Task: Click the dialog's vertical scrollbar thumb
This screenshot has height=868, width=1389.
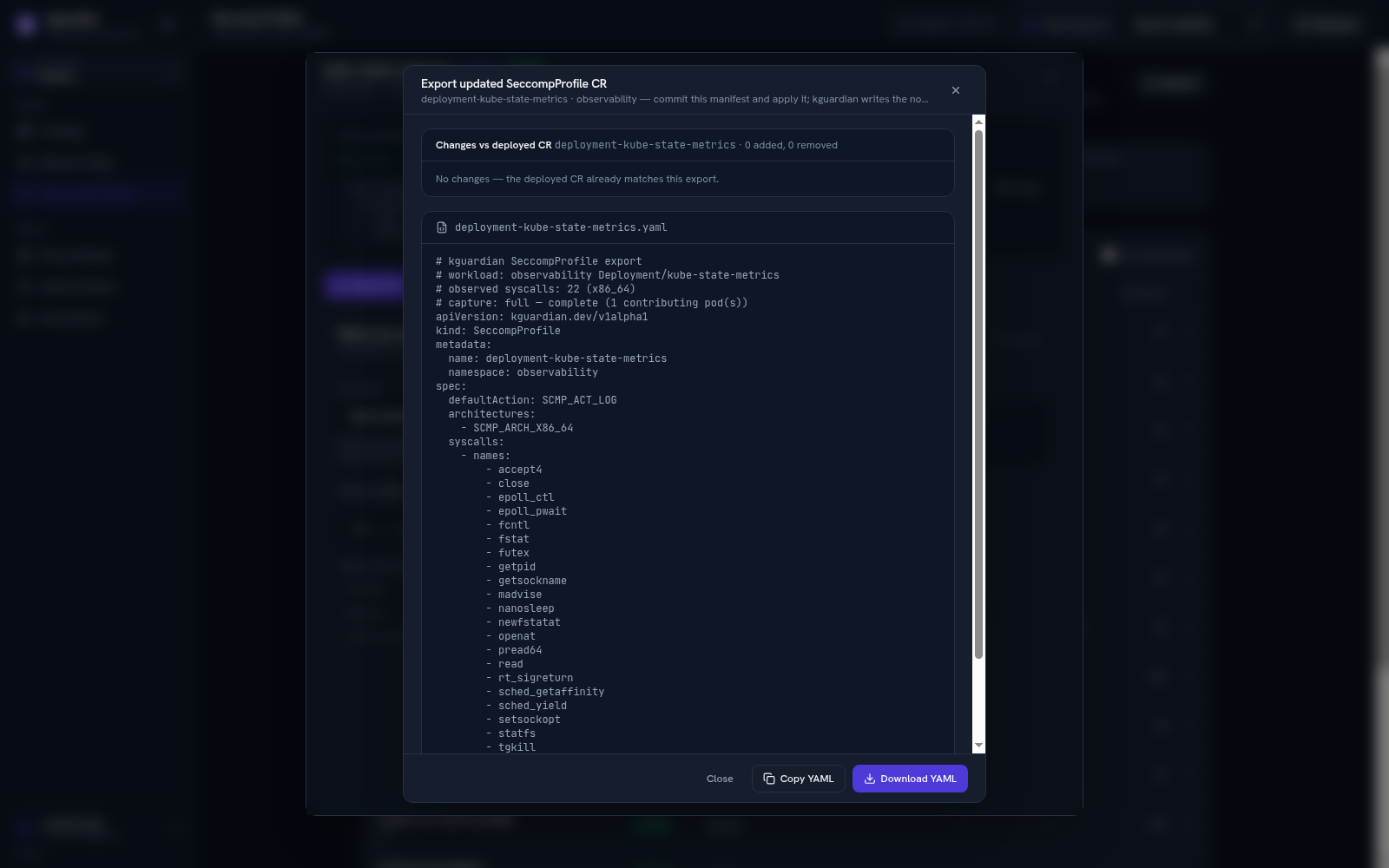Action: coord(978,395)
